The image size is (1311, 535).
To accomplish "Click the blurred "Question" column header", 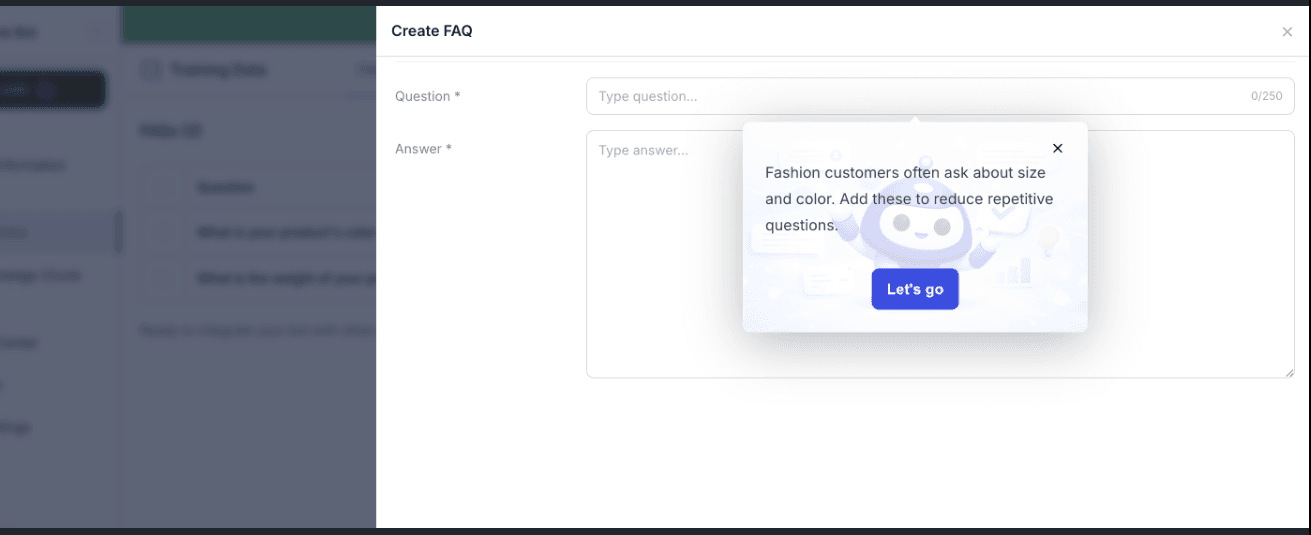I will coord(225,187).
